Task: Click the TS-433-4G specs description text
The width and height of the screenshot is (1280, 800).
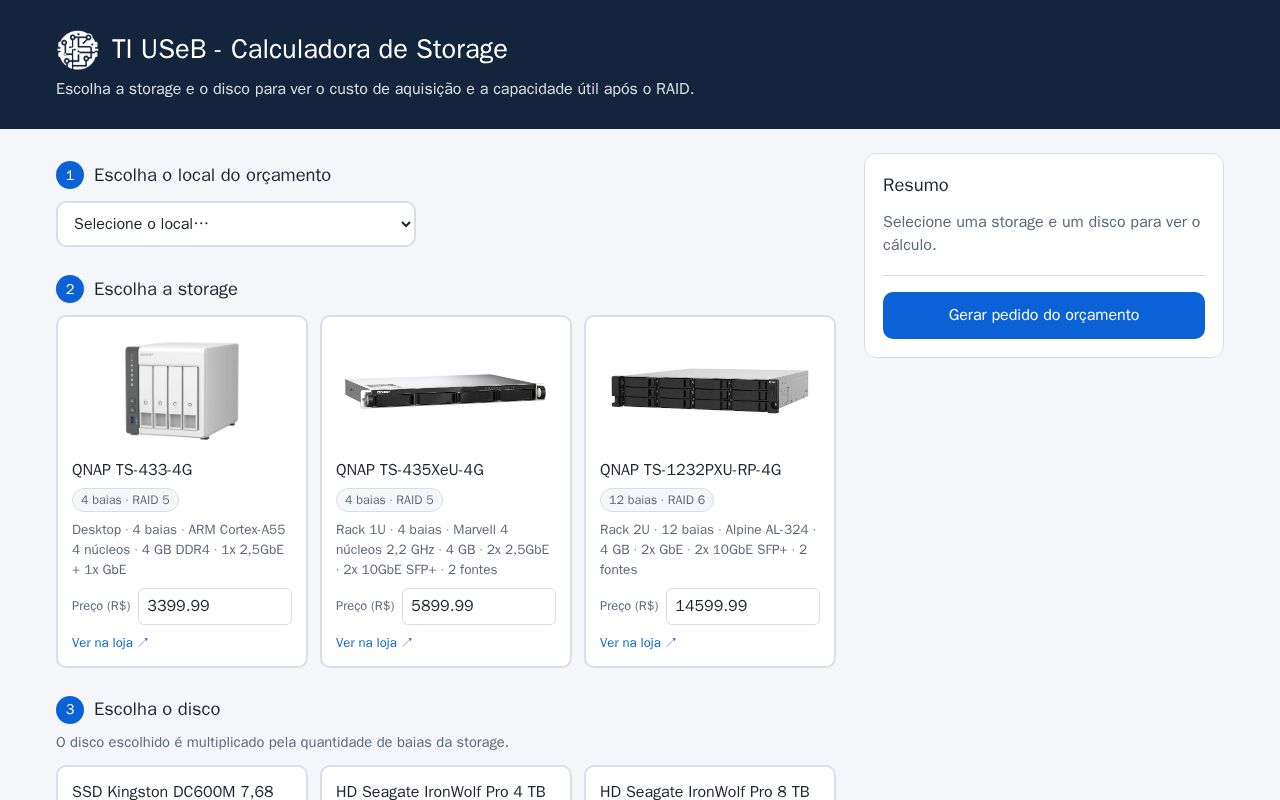Action: (180, 550)
